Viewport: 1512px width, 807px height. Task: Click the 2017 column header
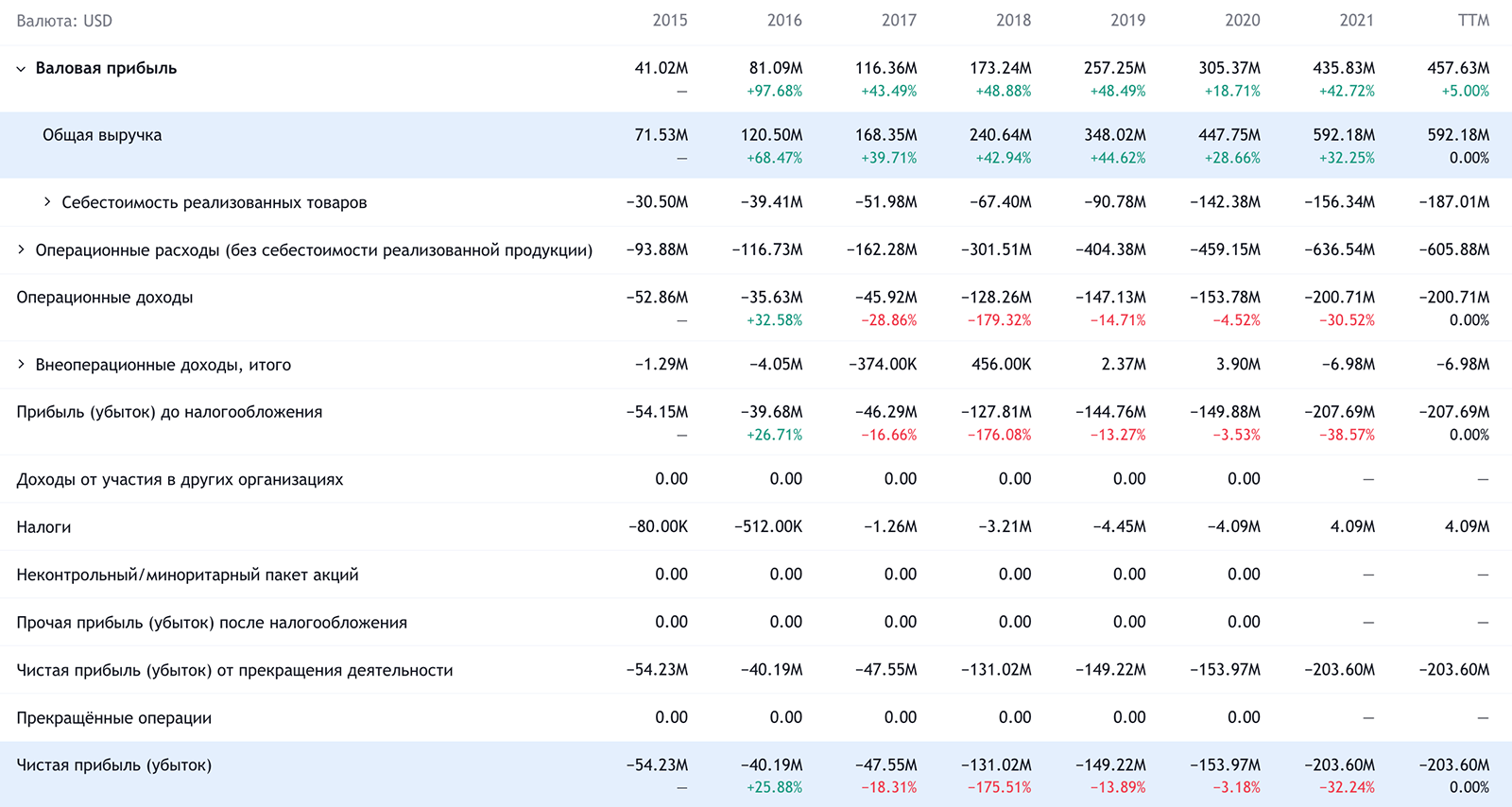[899, 21]
